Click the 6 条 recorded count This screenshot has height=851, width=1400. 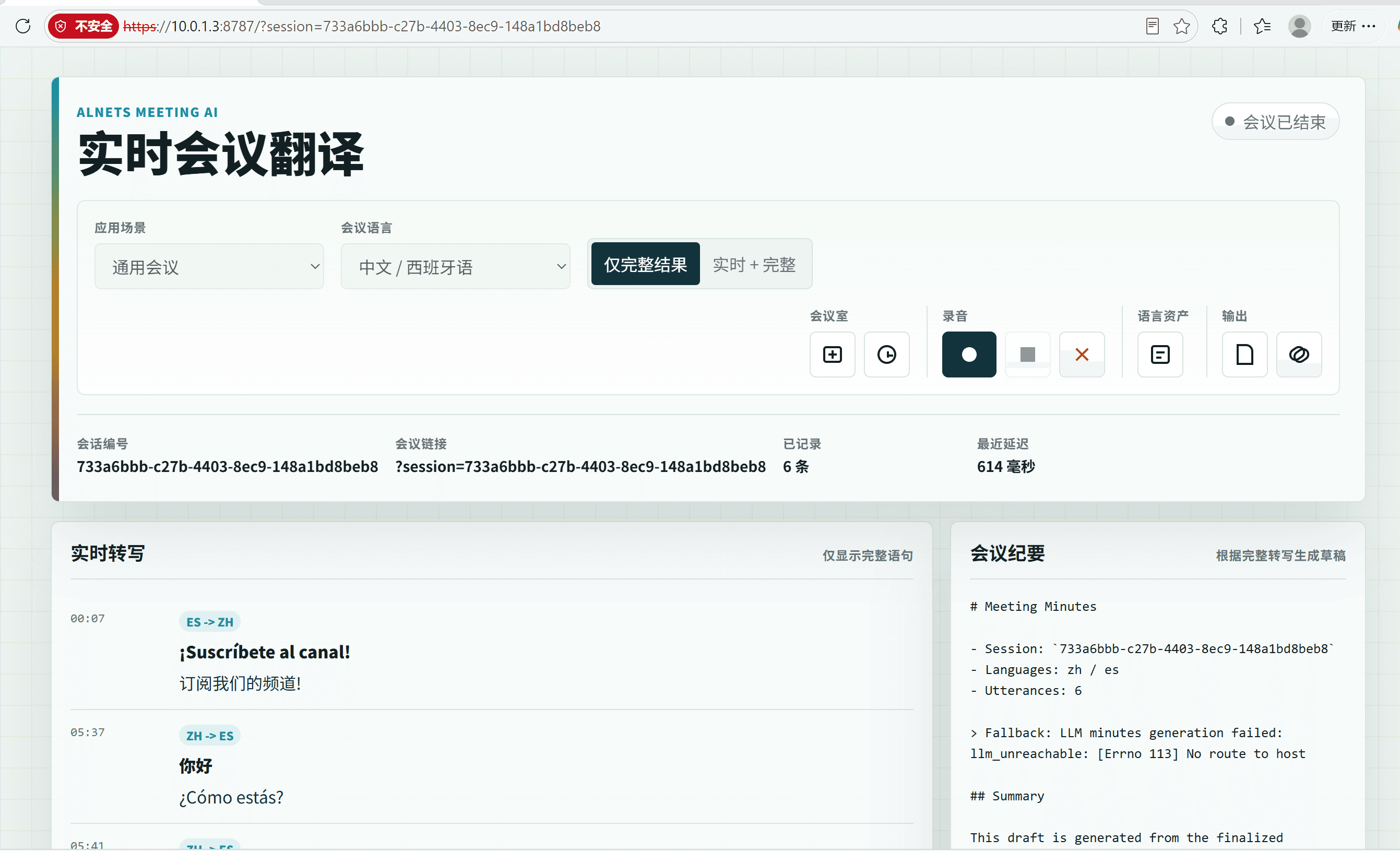point(796,466)
